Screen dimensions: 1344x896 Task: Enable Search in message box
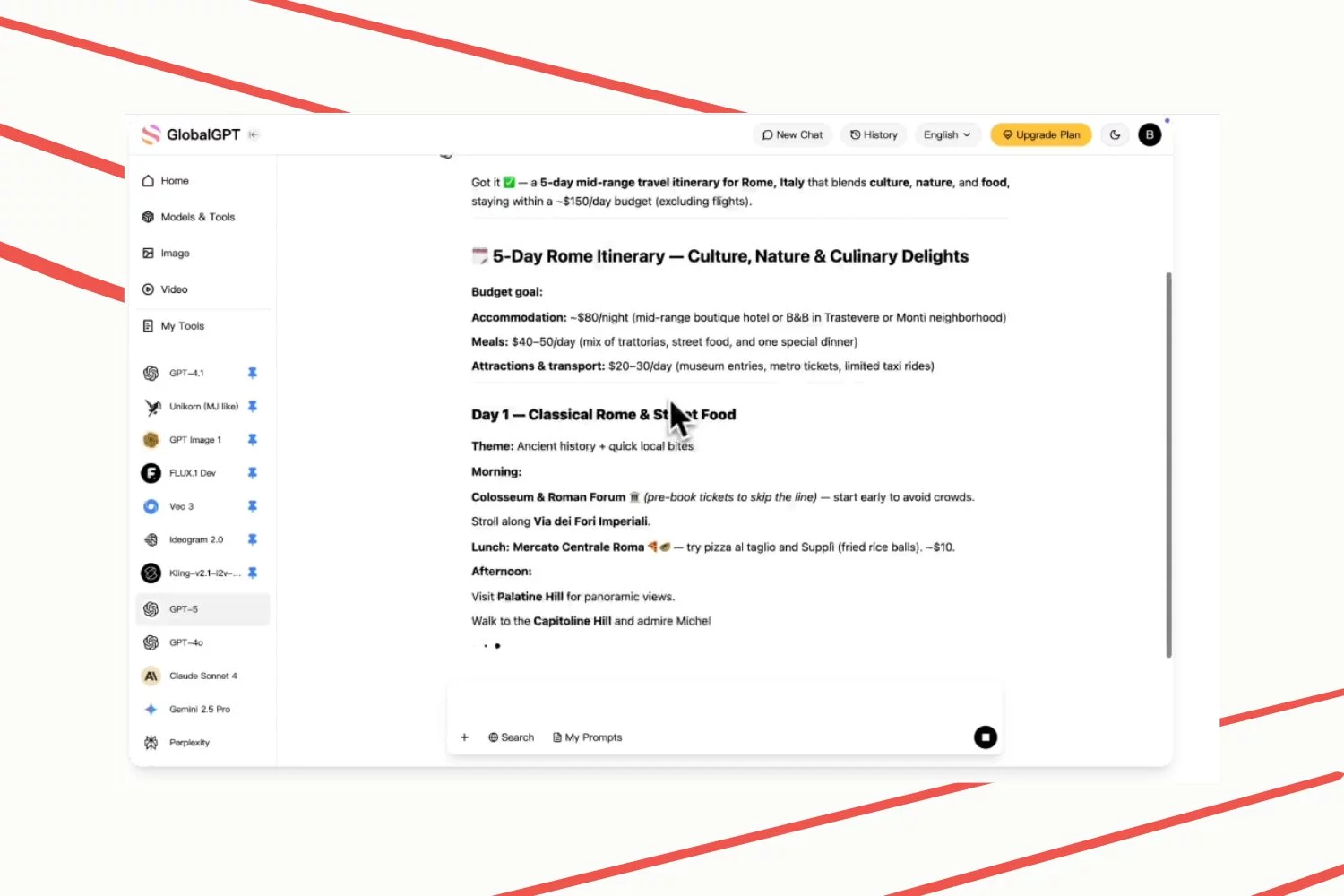click(511, 737)
